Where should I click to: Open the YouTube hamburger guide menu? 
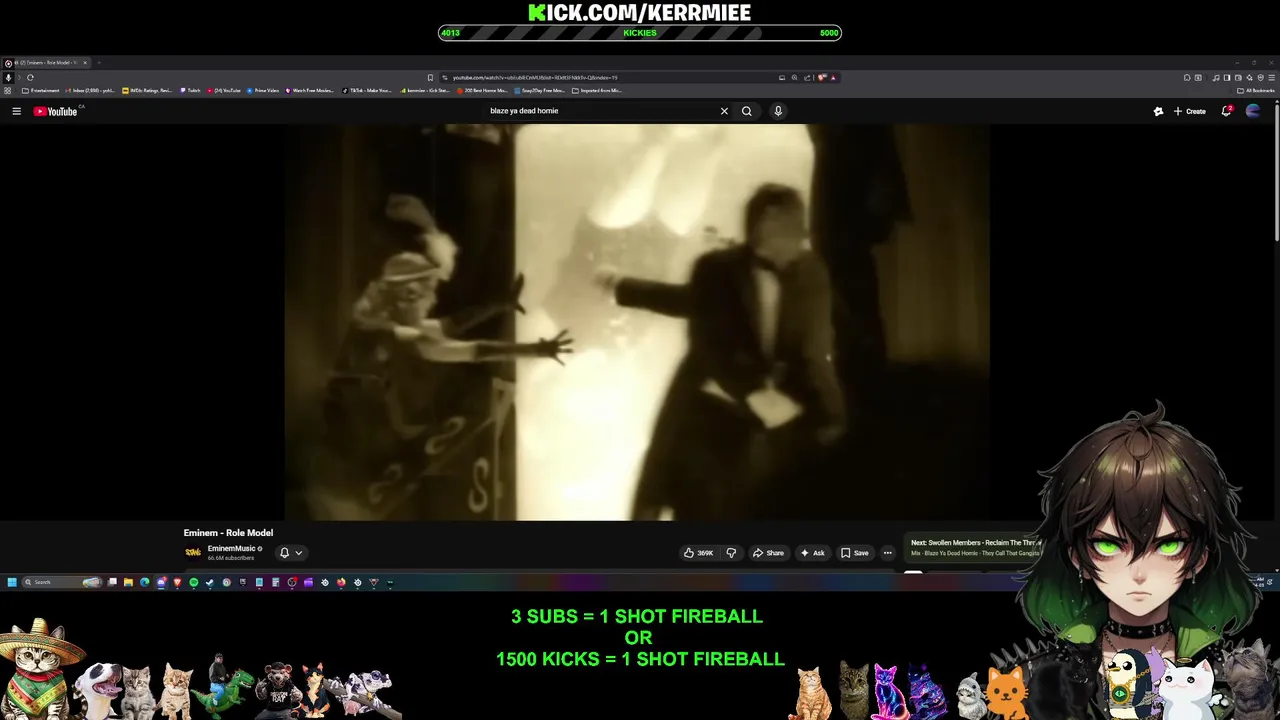(x=16, y=111)
